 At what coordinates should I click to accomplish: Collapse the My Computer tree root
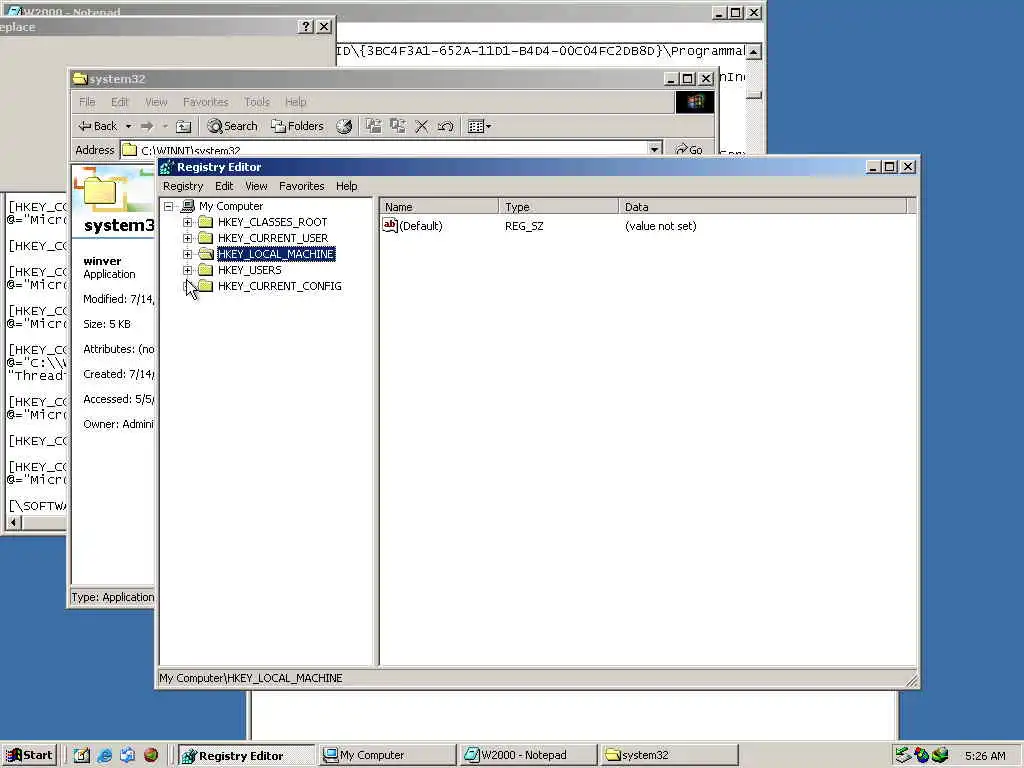point(169,206)
